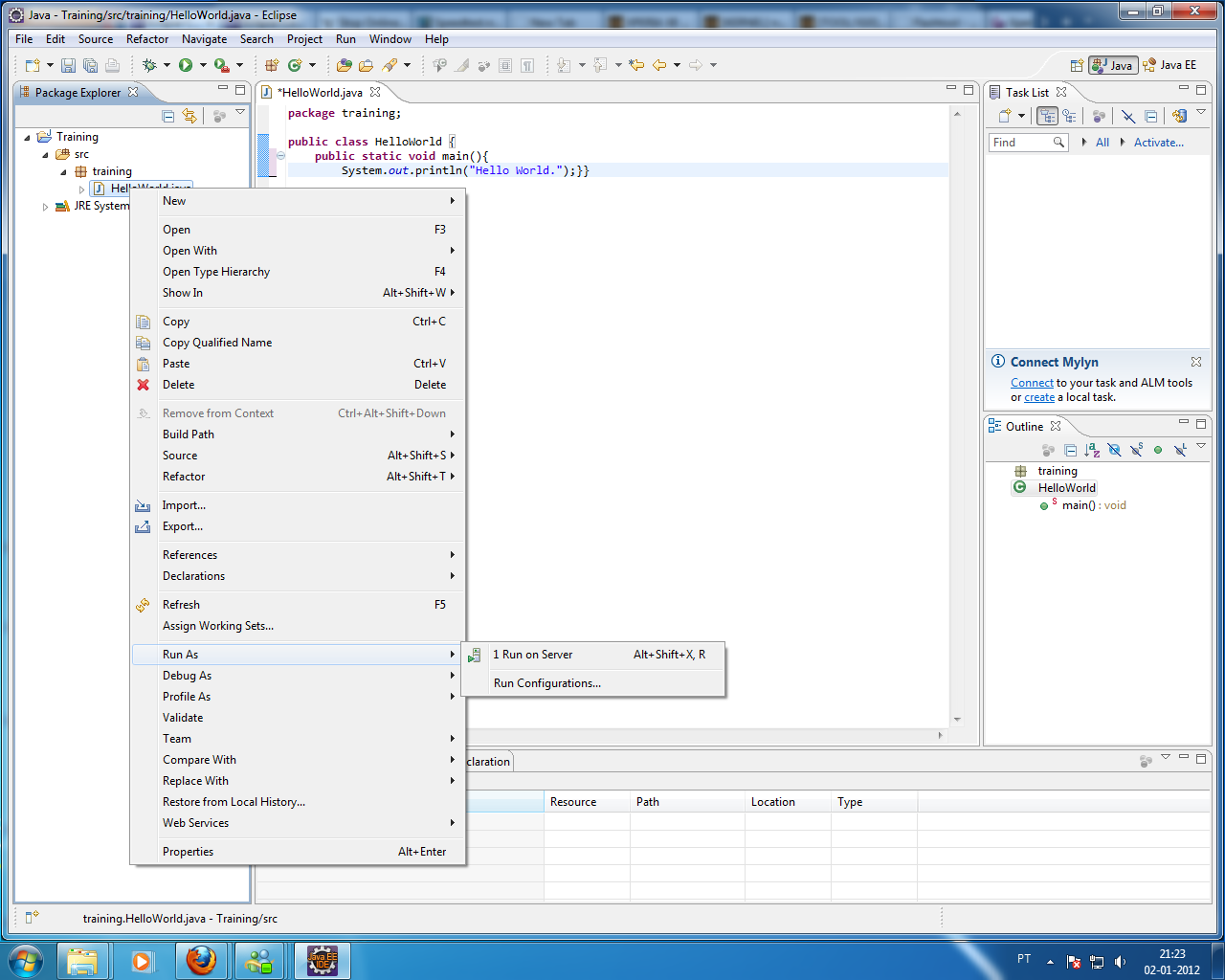
Task: Collapse all in Package Explorer
Action: point(168,116)
